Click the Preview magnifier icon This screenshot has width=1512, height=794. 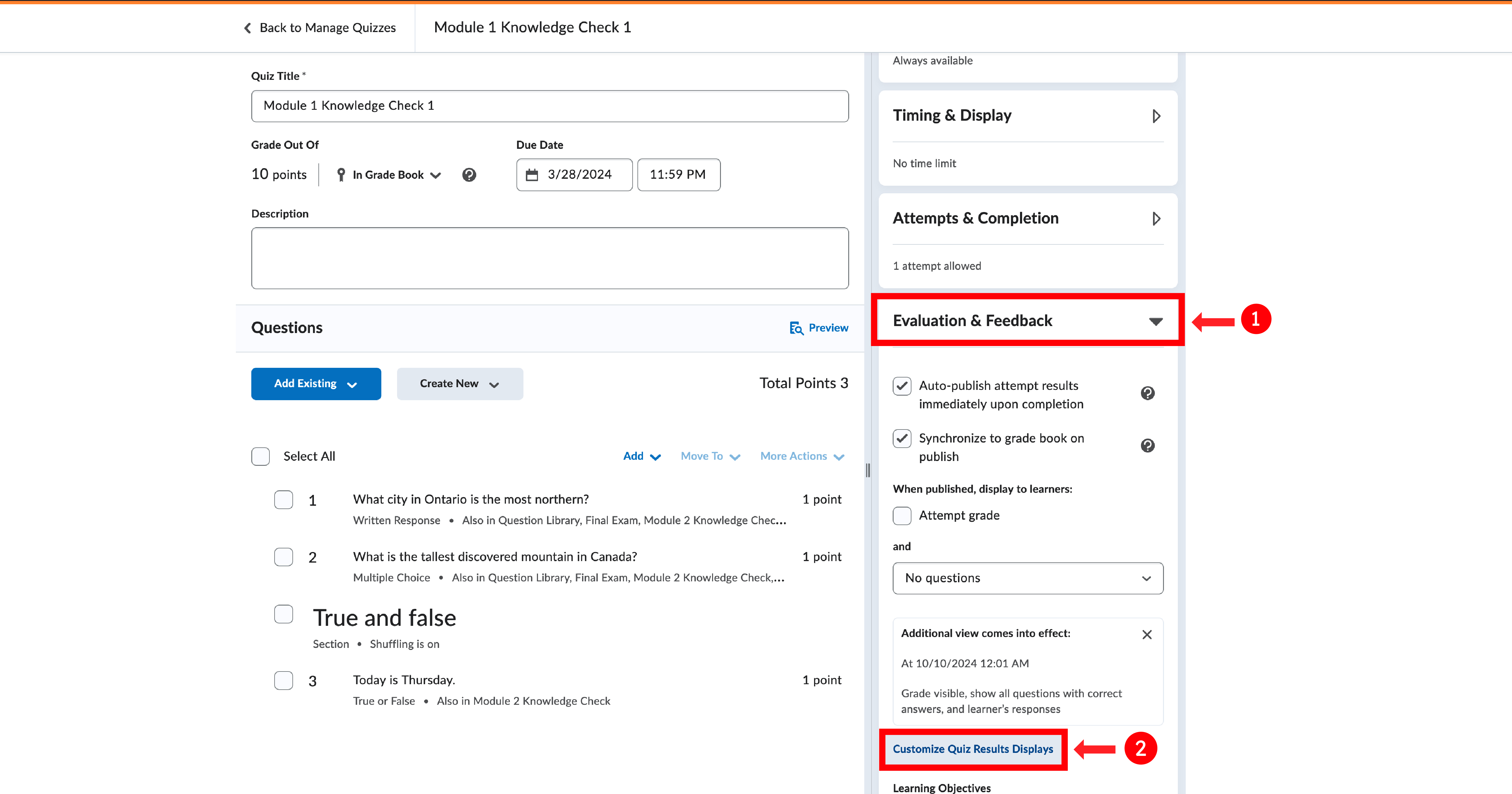point(796,328)
